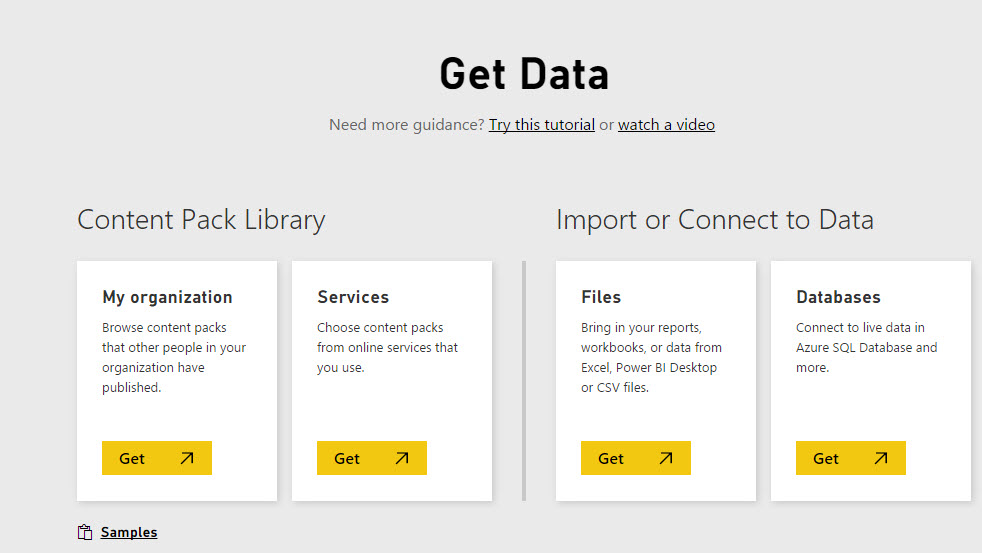Open the Samples link
This screenshot has height=553, width=982.
coord(129,532)
